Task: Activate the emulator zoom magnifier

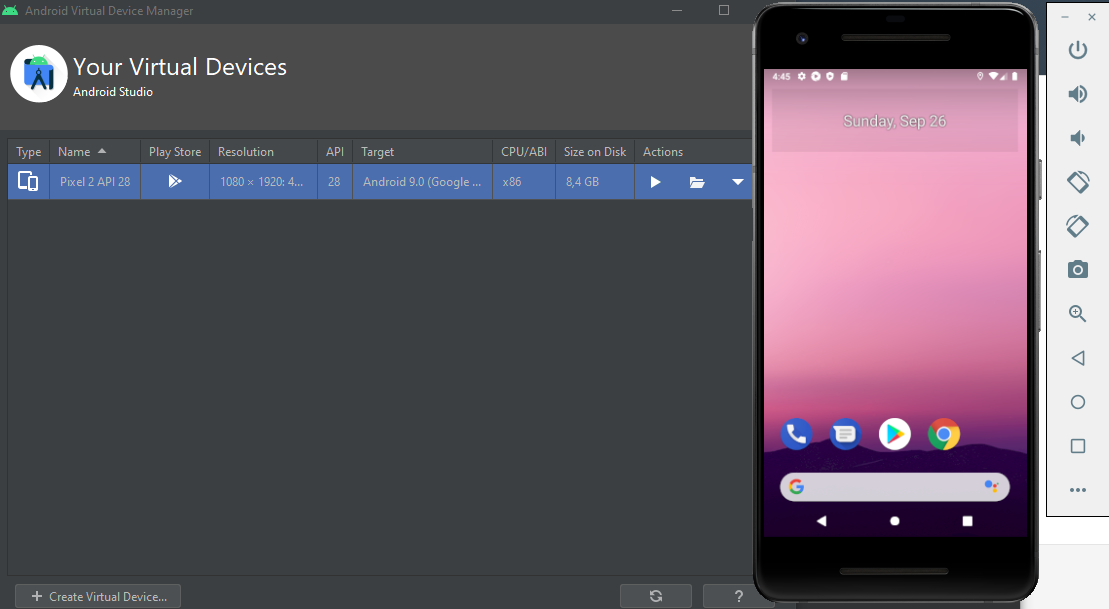Action: pyautogui.click(x=1077, y=313)
